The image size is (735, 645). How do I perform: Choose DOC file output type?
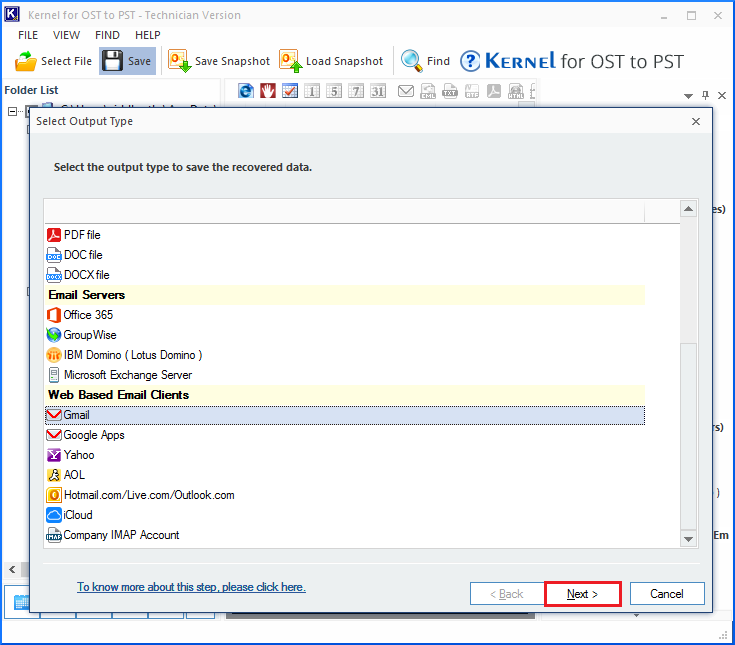[x=345, y=255]
